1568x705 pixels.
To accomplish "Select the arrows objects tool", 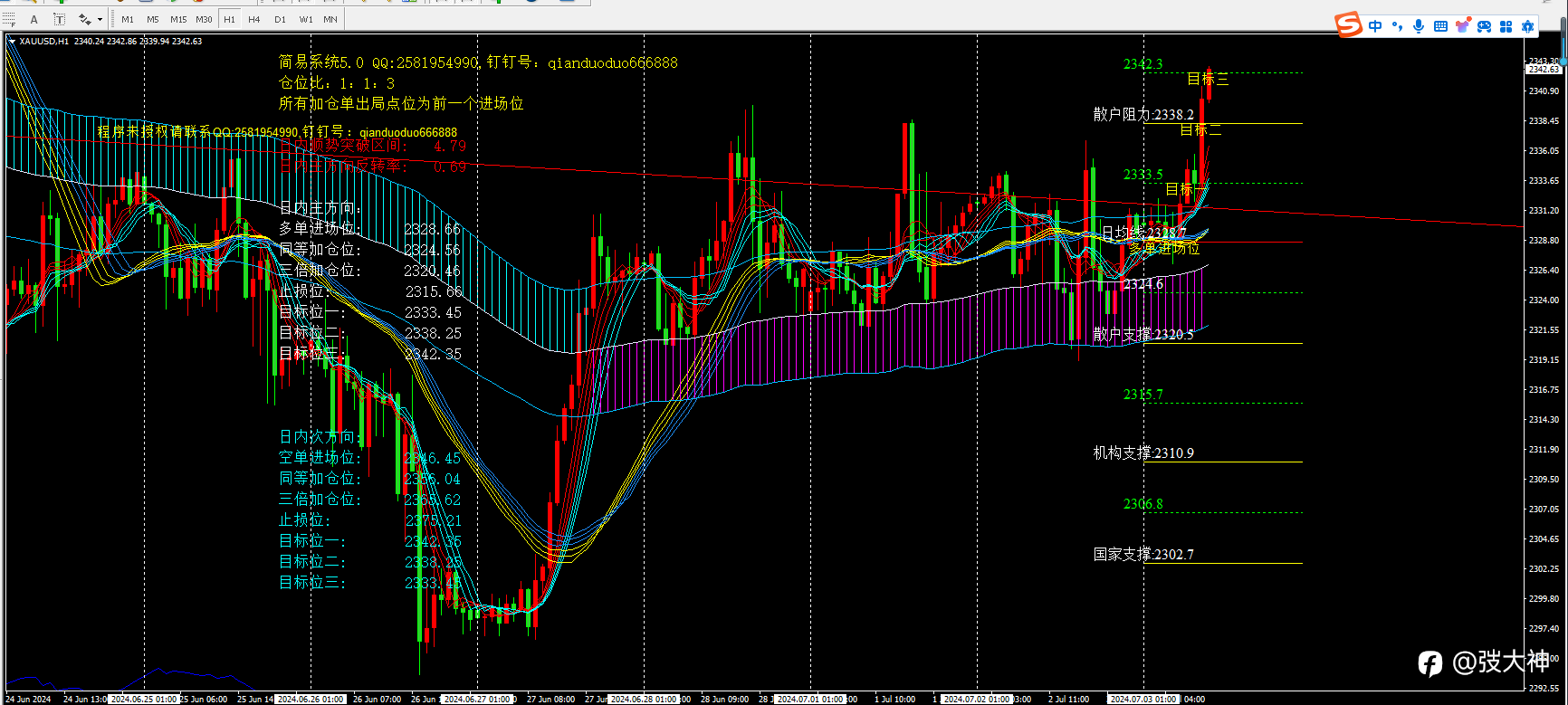I will 85,19.
